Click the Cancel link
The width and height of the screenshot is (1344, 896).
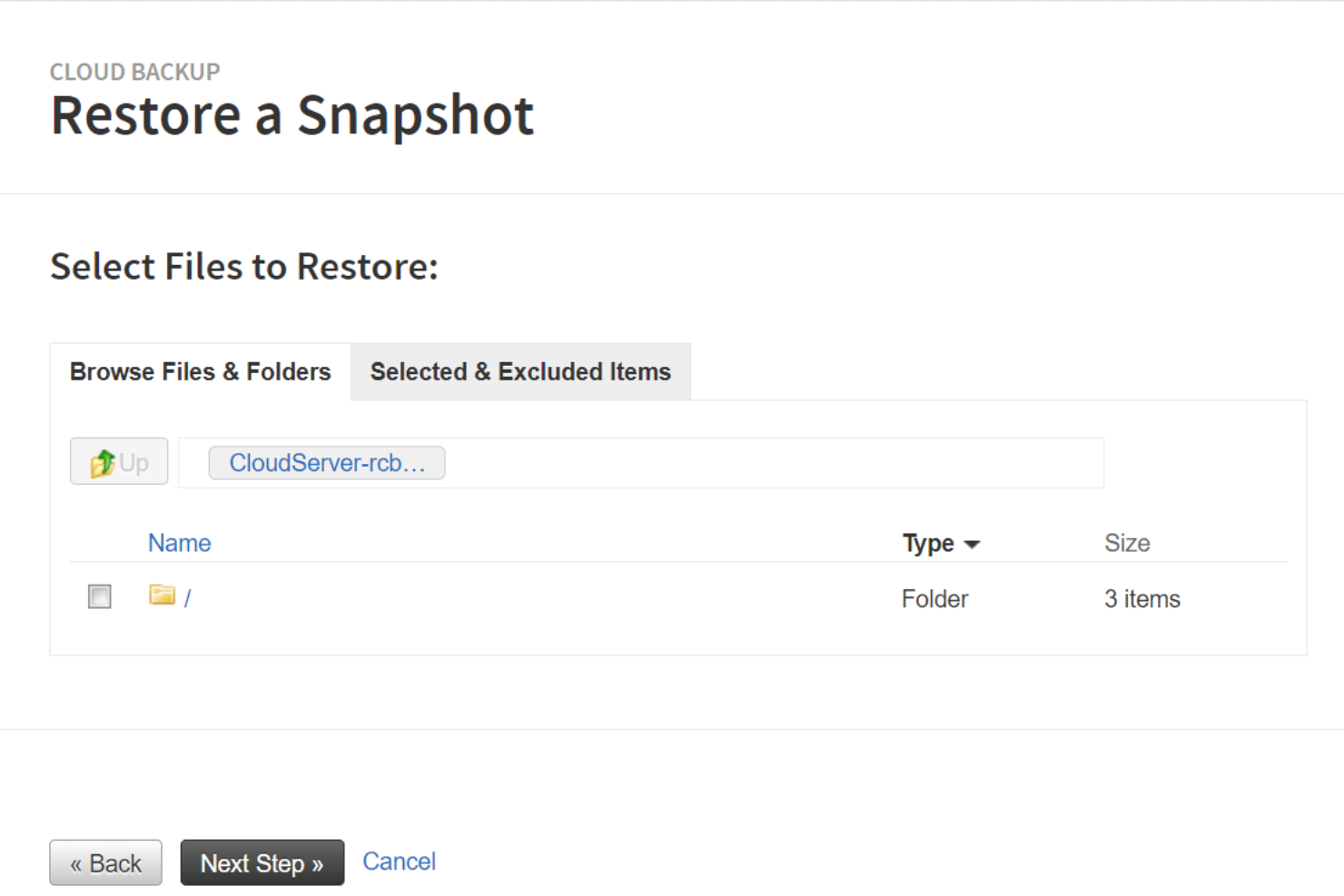tap(399, 861)
